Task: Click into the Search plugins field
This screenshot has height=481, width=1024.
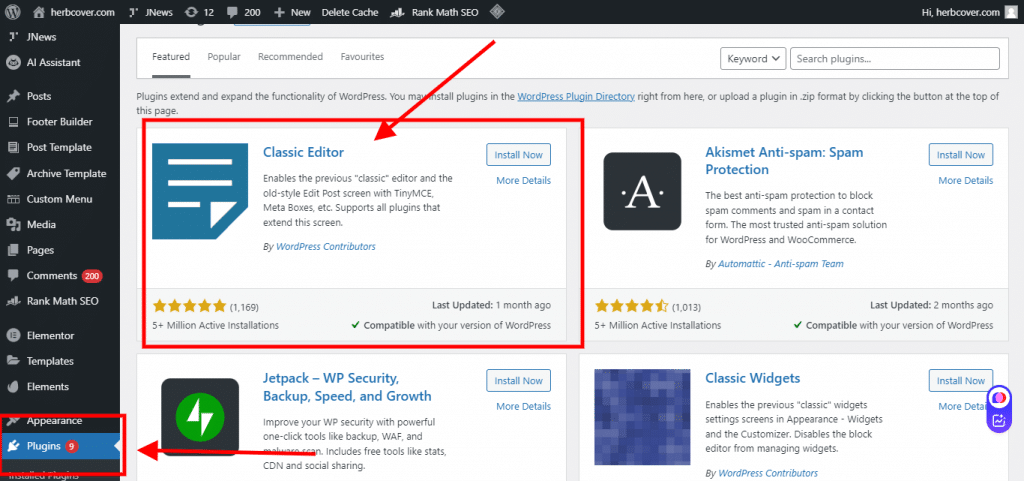Action: (894, 59)
